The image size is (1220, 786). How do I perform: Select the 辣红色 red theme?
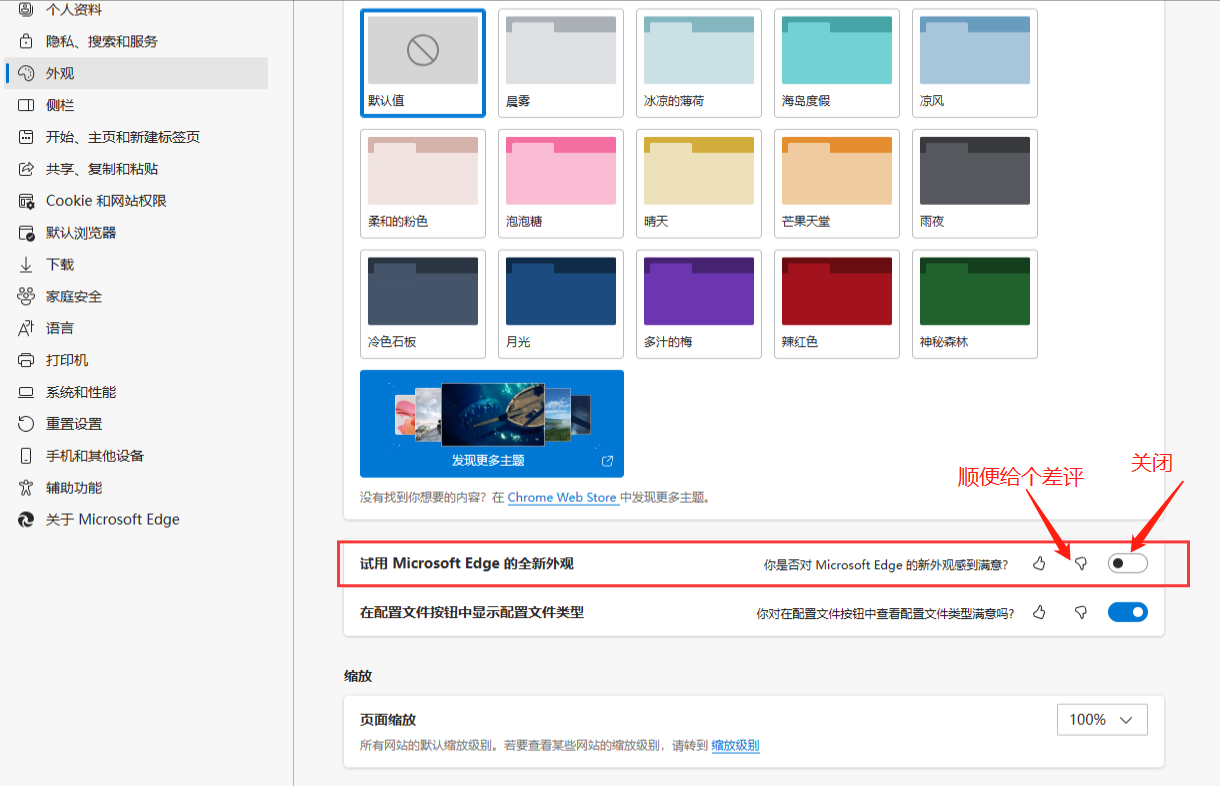(837, 304)
